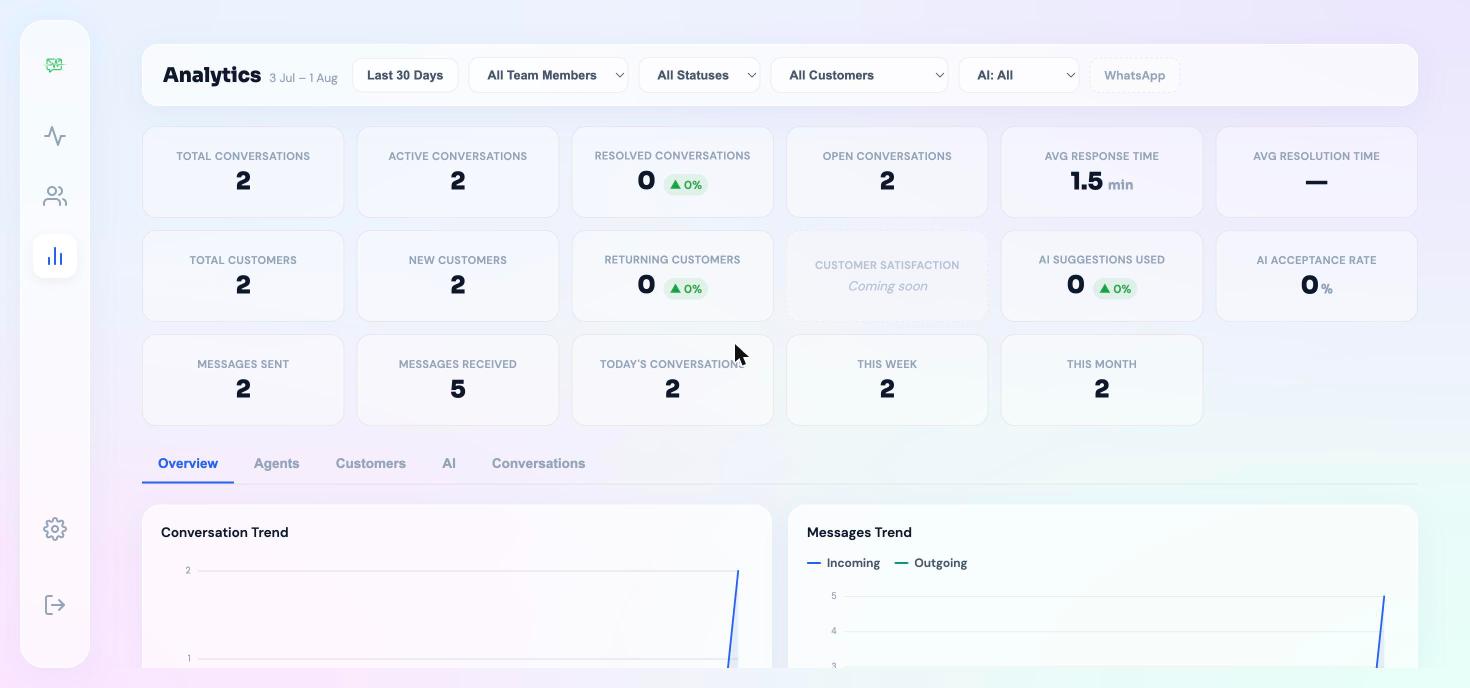Click the Analytics page heading
The image size is (1470, 688).
pyautogui.click(x=212, y=75)
